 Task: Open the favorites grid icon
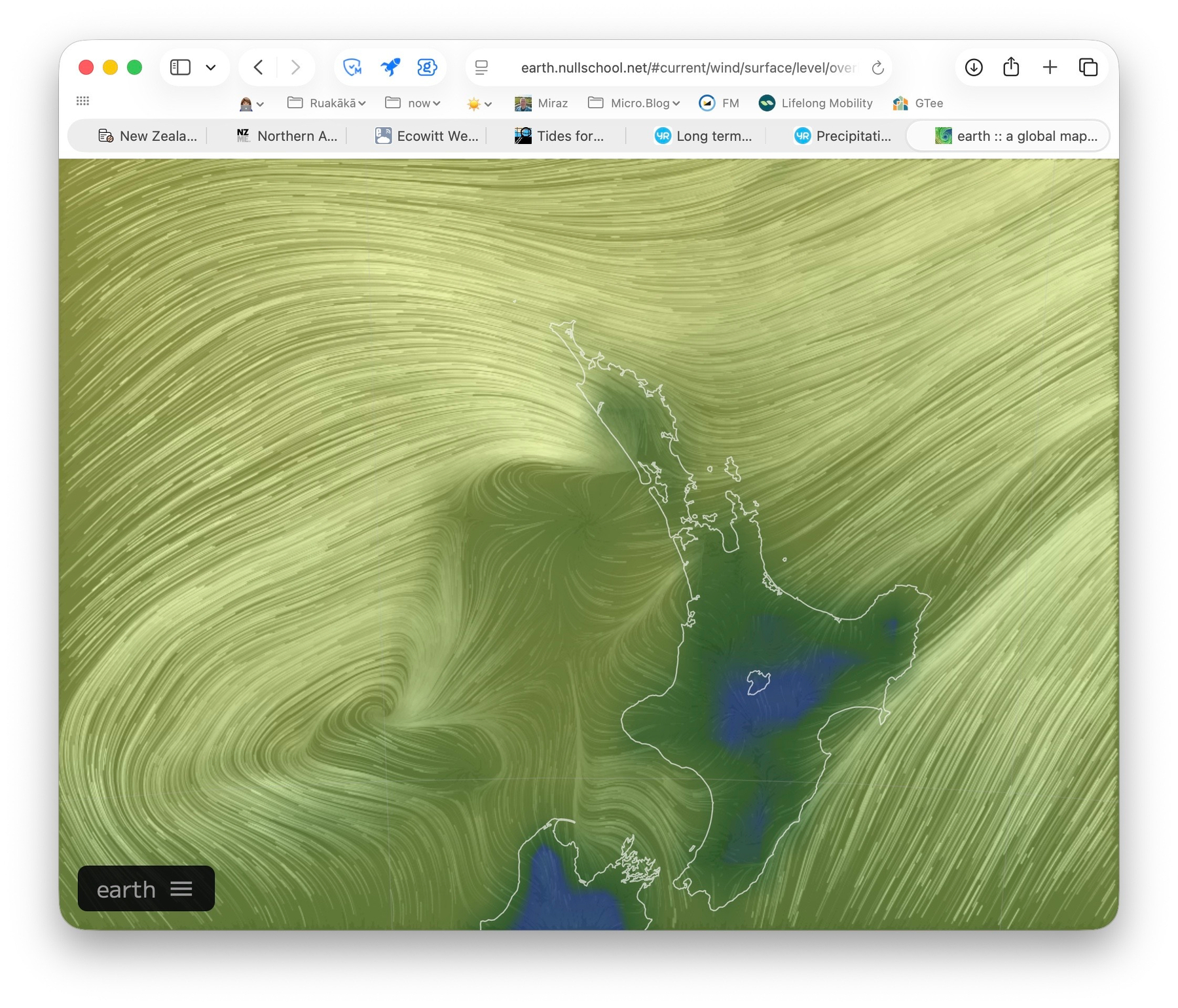click(83, 101)
